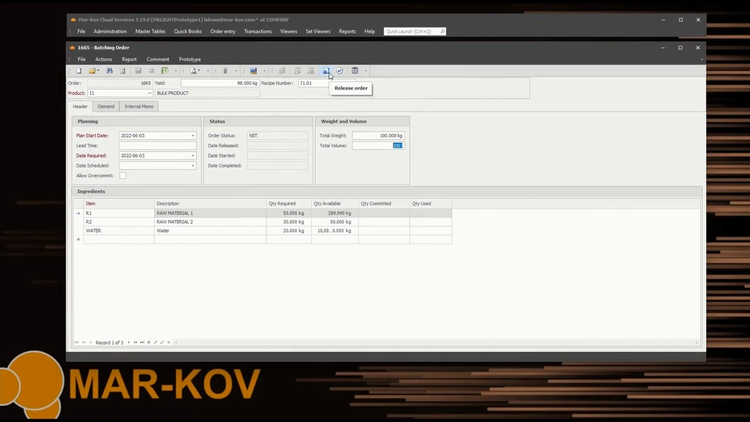Image resolution: width=750 pixels, height=422 pixels.
Task: Click the Release order toolbar icon
Action: point(326,71)
